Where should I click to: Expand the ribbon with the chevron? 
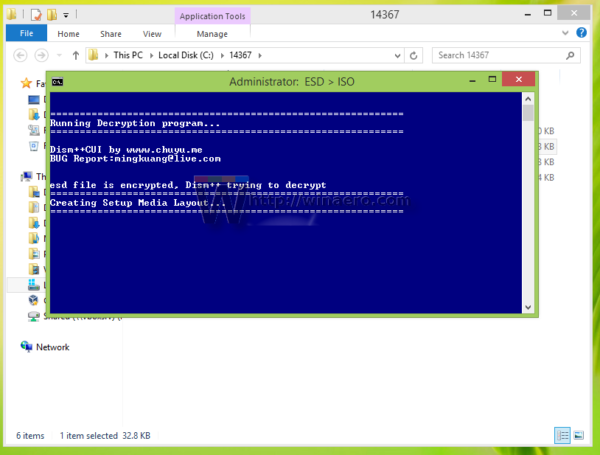point(565,33)
